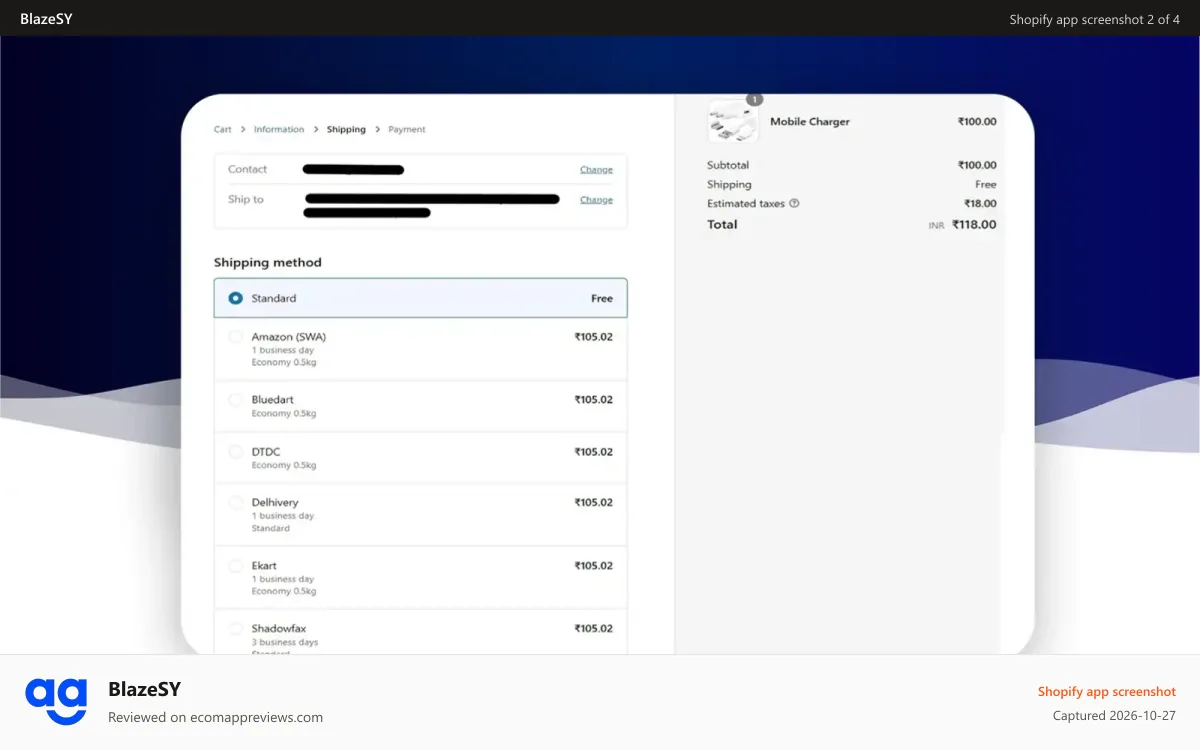
Task: Select the Mobile Charger product name
Action: point(810,122)
